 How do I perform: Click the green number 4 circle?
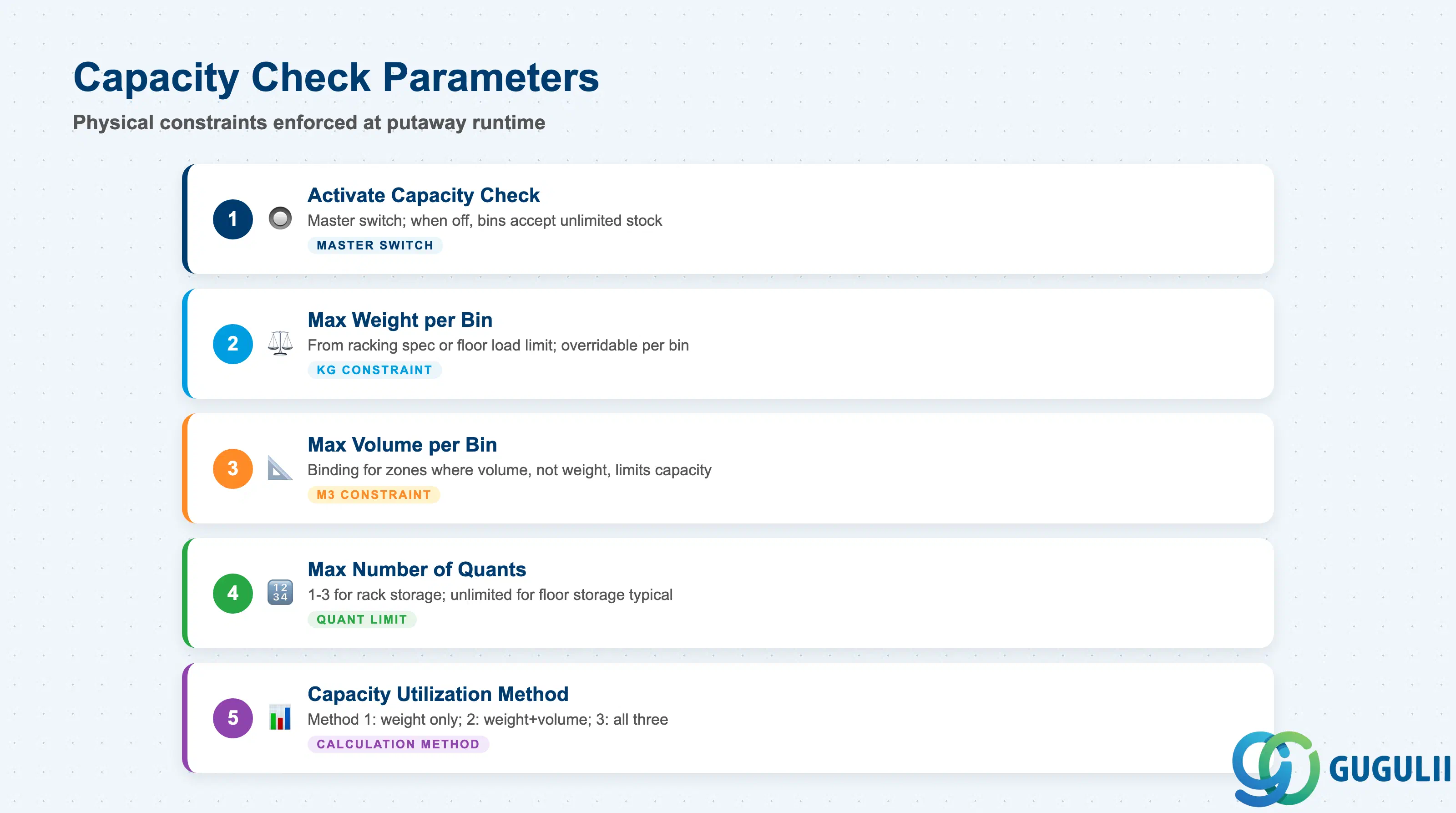click(x=233, y=593)
